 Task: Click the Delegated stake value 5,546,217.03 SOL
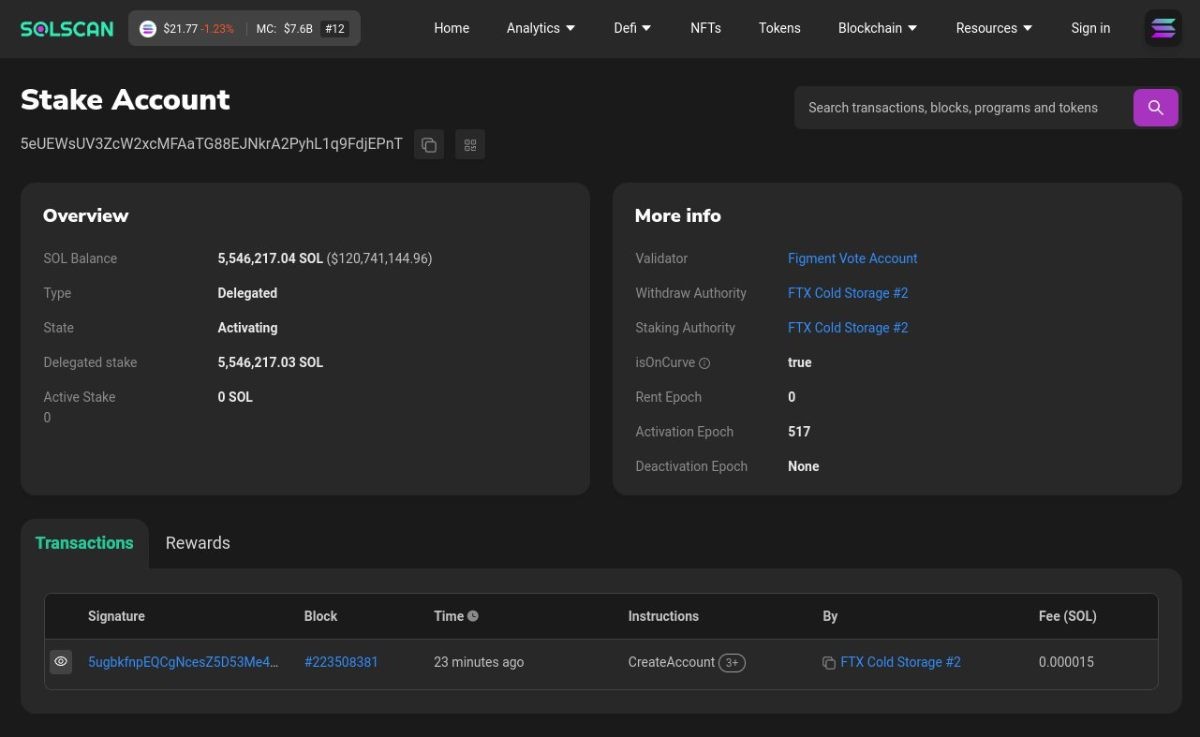point(270,362)
